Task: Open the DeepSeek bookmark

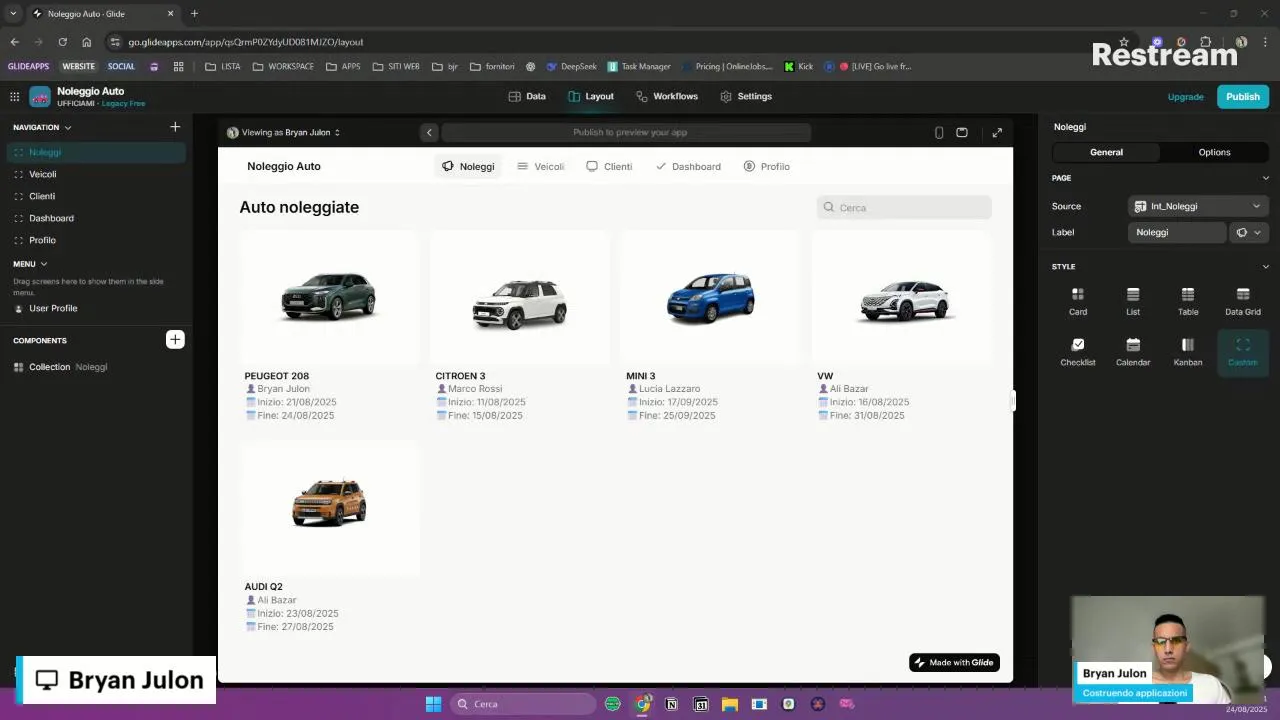Action: (x=571, y=67)
